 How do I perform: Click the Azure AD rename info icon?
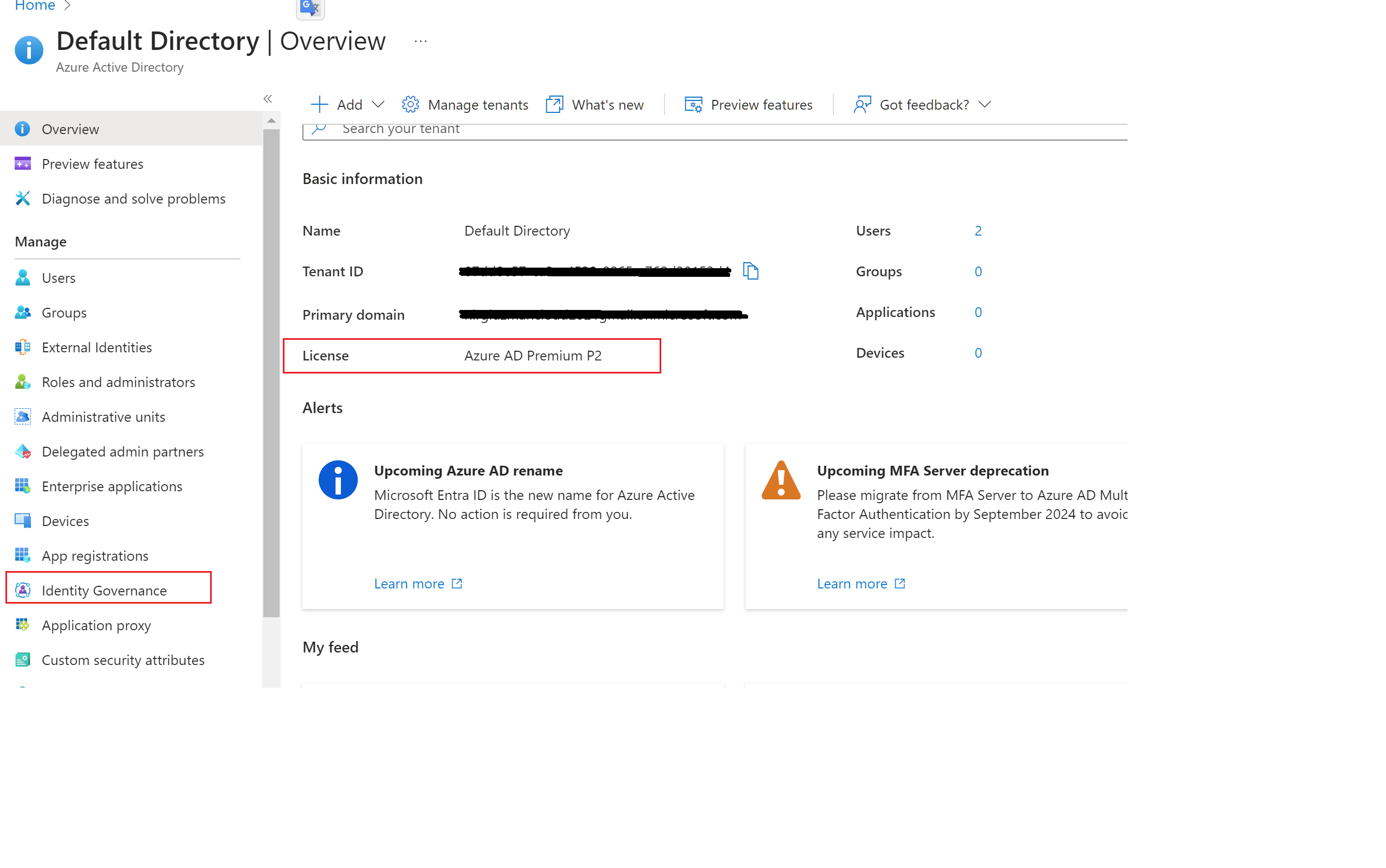click(x=338, y=480)
